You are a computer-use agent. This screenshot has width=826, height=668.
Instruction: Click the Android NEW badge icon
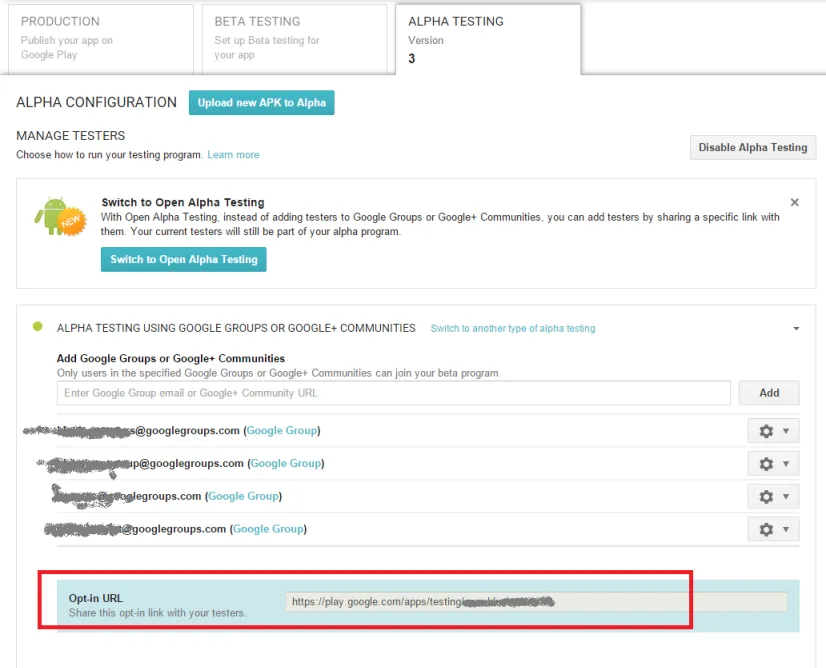(61, 217)
